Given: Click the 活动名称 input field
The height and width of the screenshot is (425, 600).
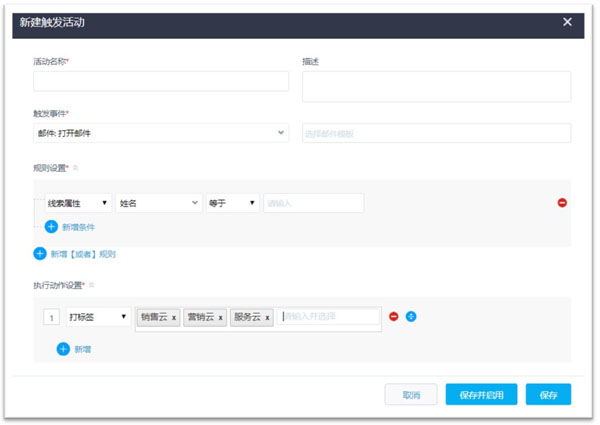Looking at the screenshot, I should (x=160, y=82).
